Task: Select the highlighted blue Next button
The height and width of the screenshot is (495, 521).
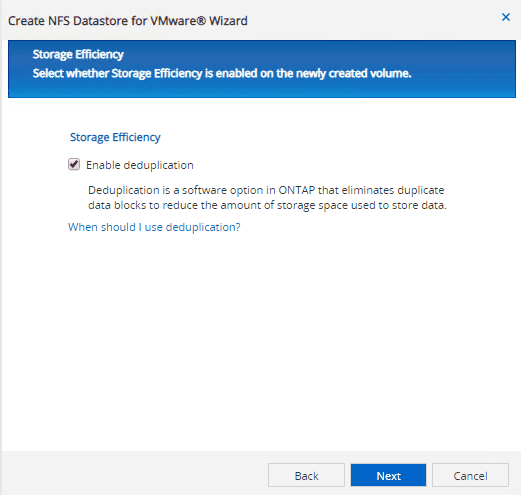Action: [388, 475]
